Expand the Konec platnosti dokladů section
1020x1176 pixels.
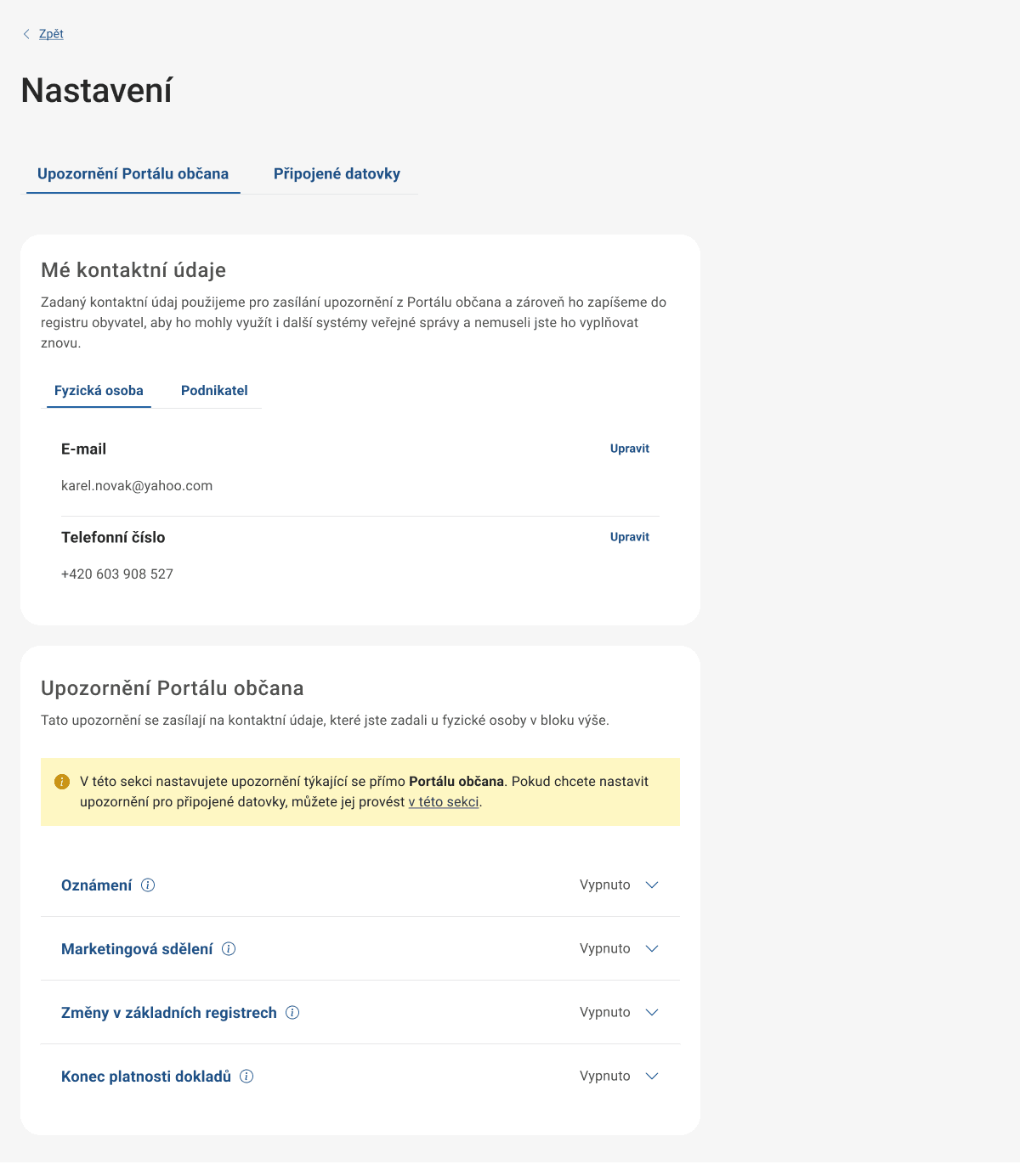651,1077
